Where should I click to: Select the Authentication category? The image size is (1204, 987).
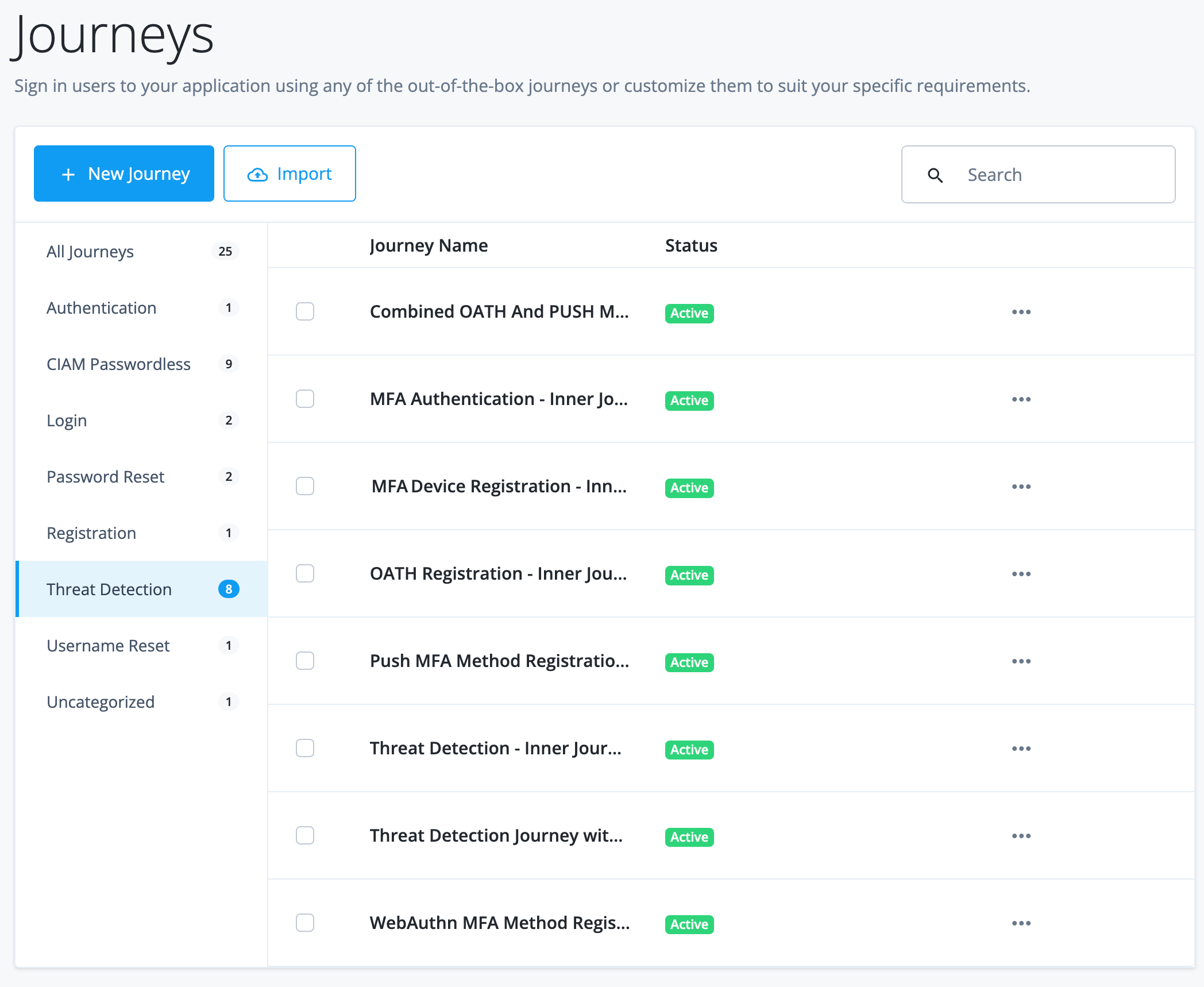pyautogui.click(x=102, y=308)
